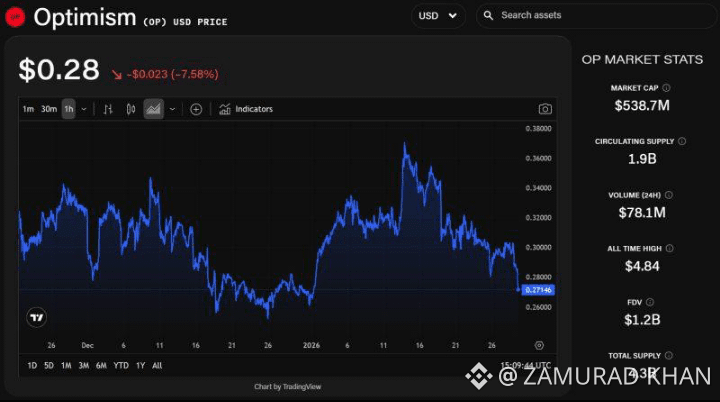
Task: Select the 1D date range
Action: point(32,366)
